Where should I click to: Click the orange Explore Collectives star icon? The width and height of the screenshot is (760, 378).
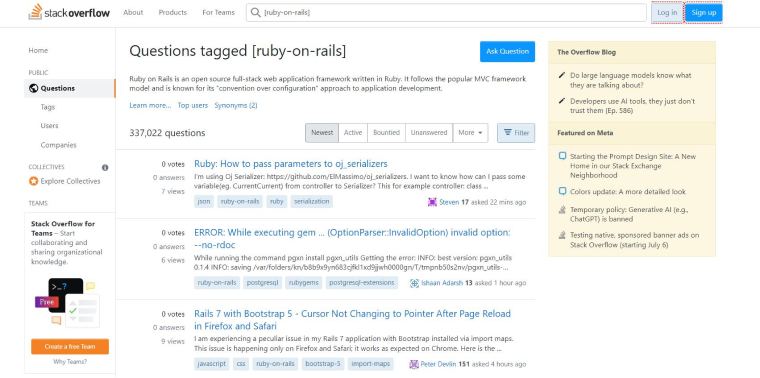pos(33,181)
